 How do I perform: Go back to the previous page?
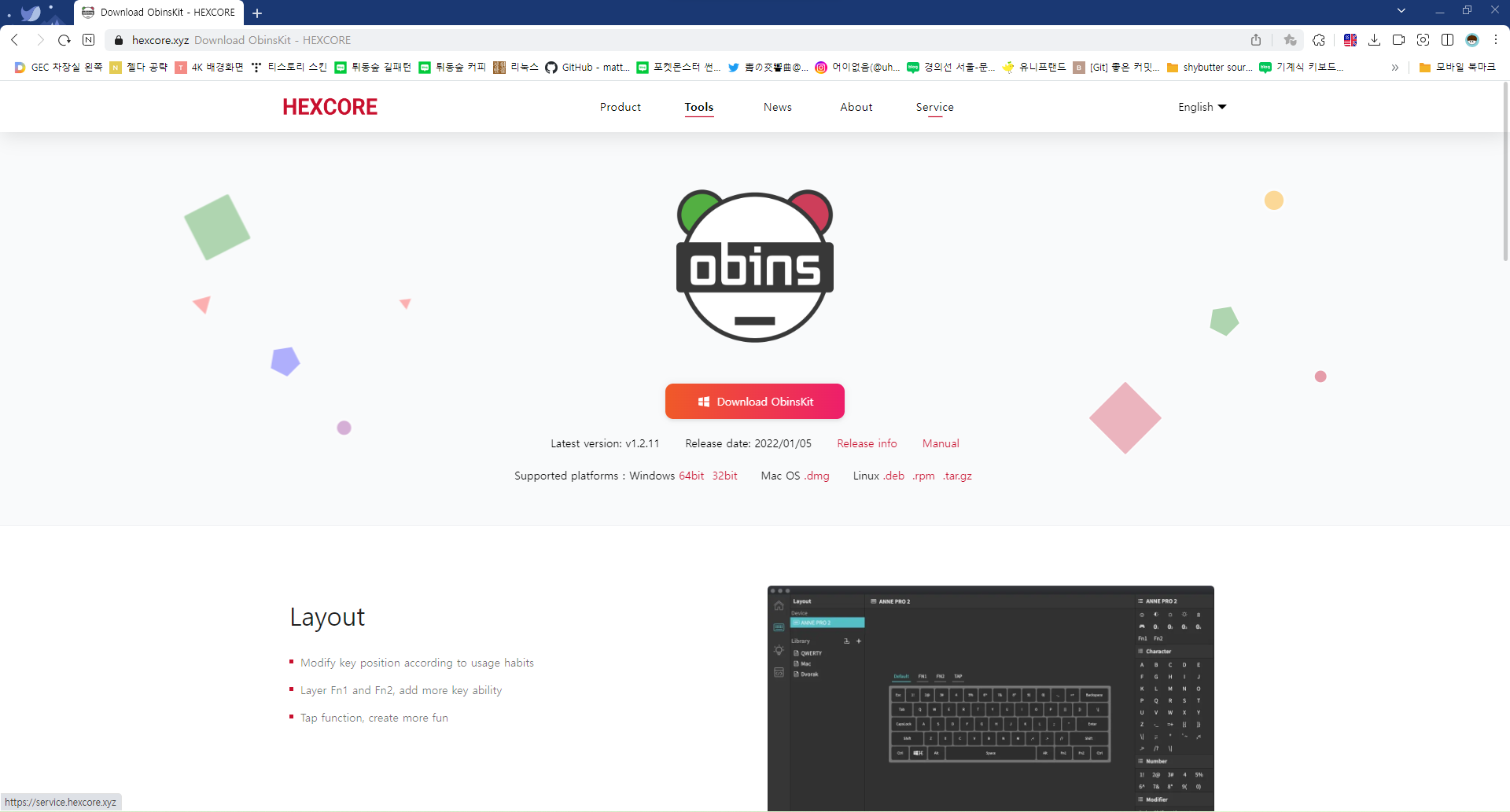15,40
